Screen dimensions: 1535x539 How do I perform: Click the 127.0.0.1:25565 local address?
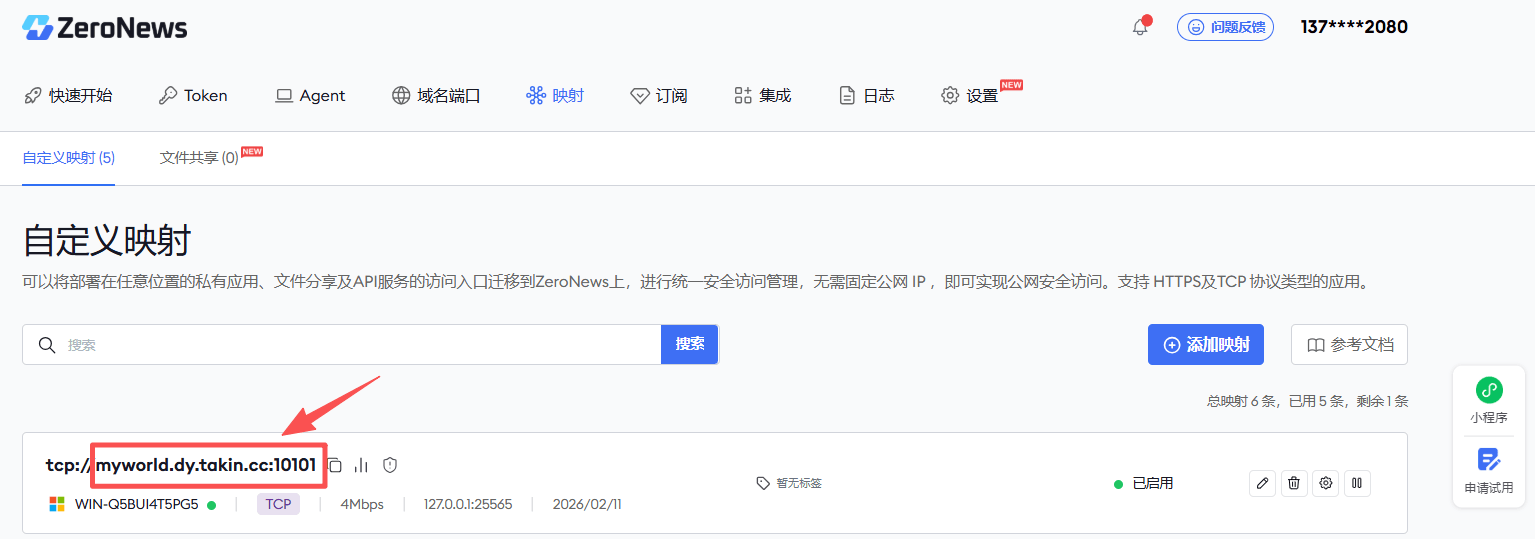468,504
